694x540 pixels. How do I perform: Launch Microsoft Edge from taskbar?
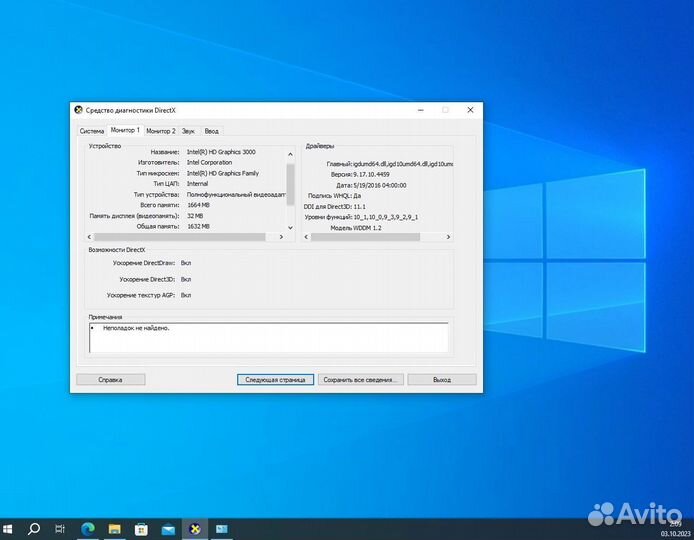click(88, 529)
